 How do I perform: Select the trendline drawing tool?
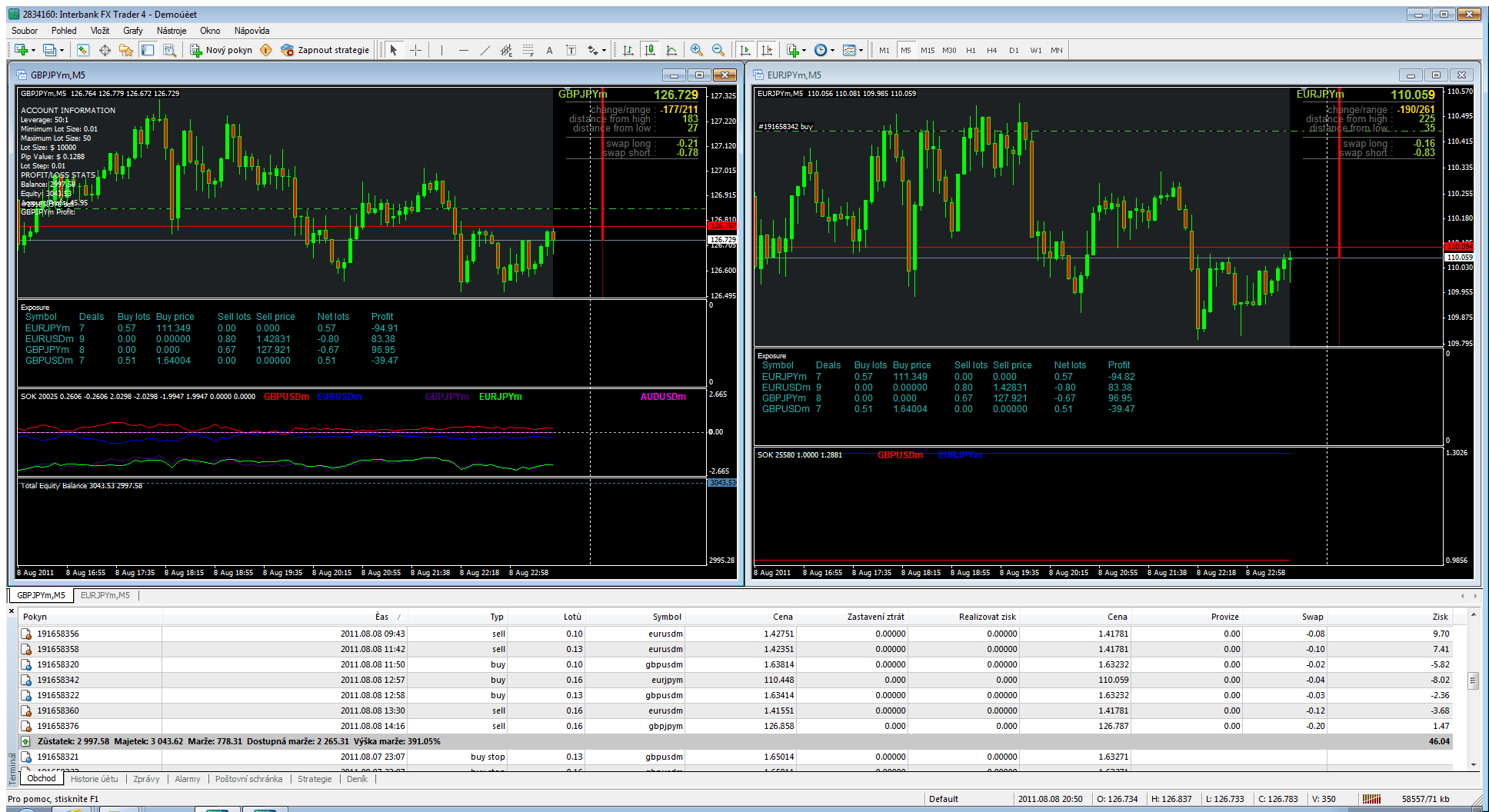pyautogui.click(x=485, y=51)
